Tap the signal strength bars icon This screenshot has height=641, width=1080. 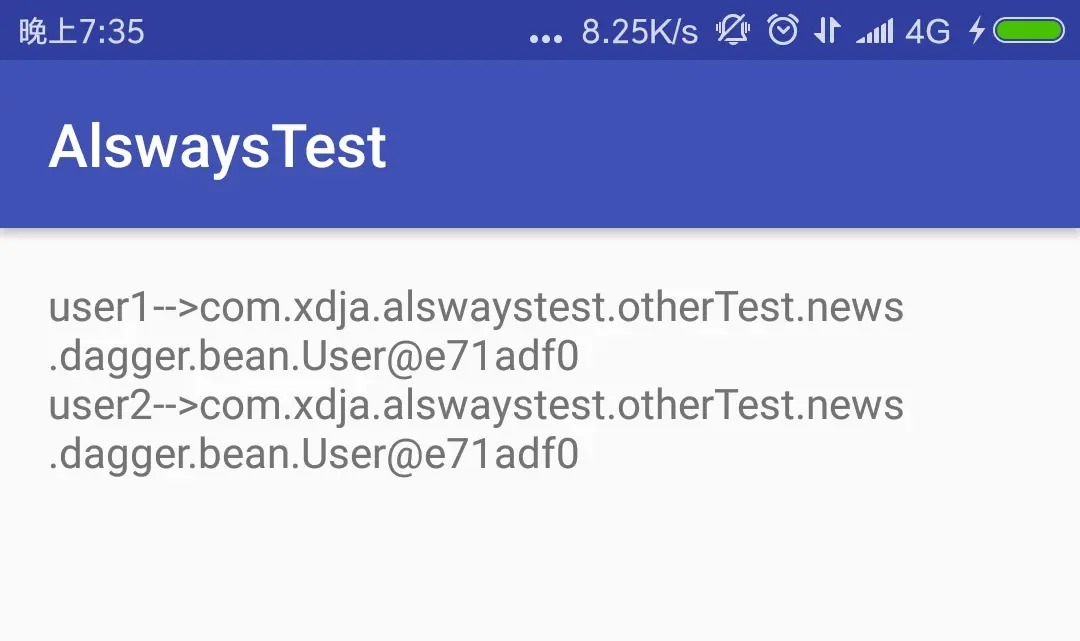coord(875,31)
